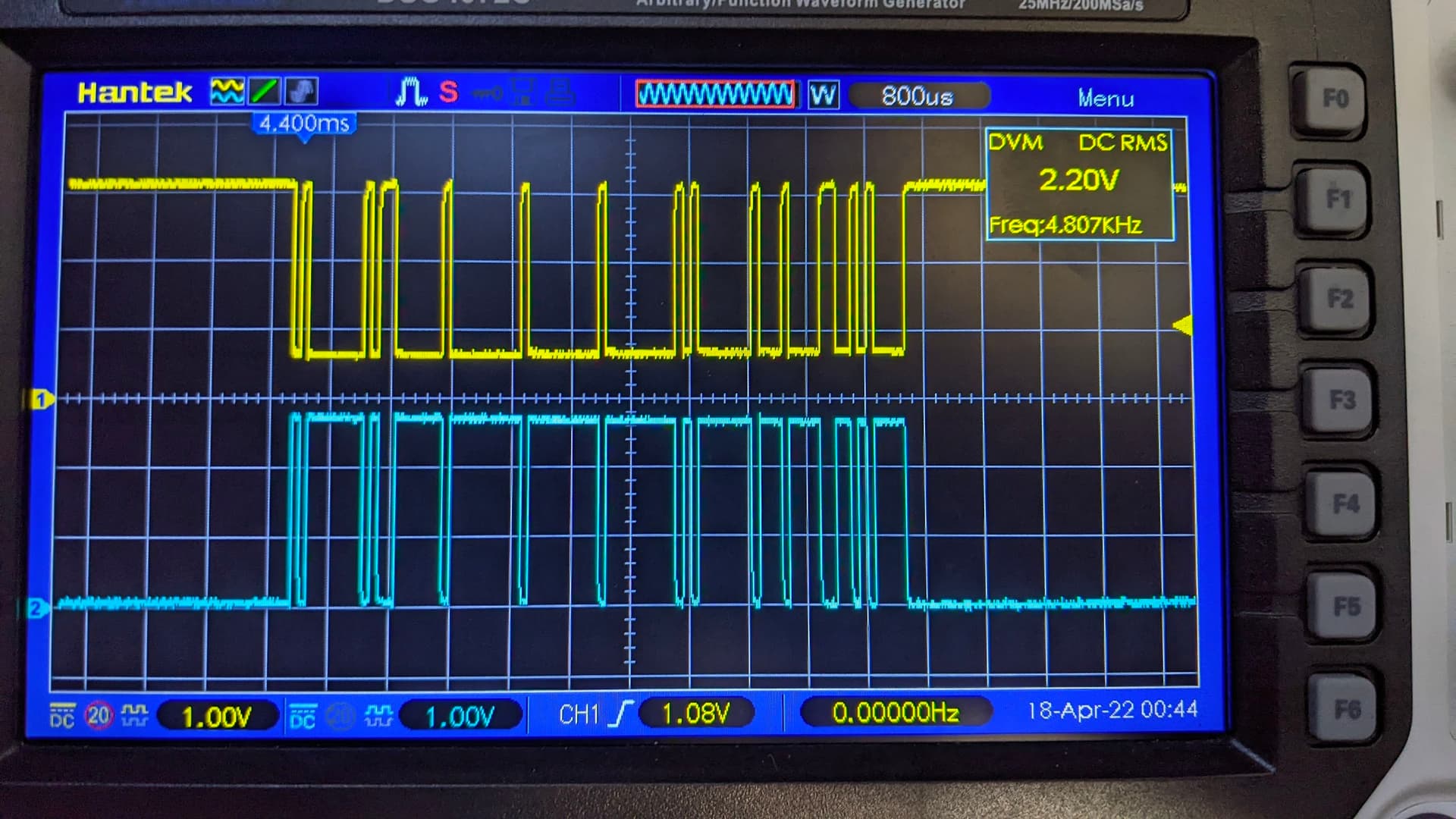Tap the rising-edge trigger slope icon
The height and width of the screenshot is (819, 1456).
(622, 714)
